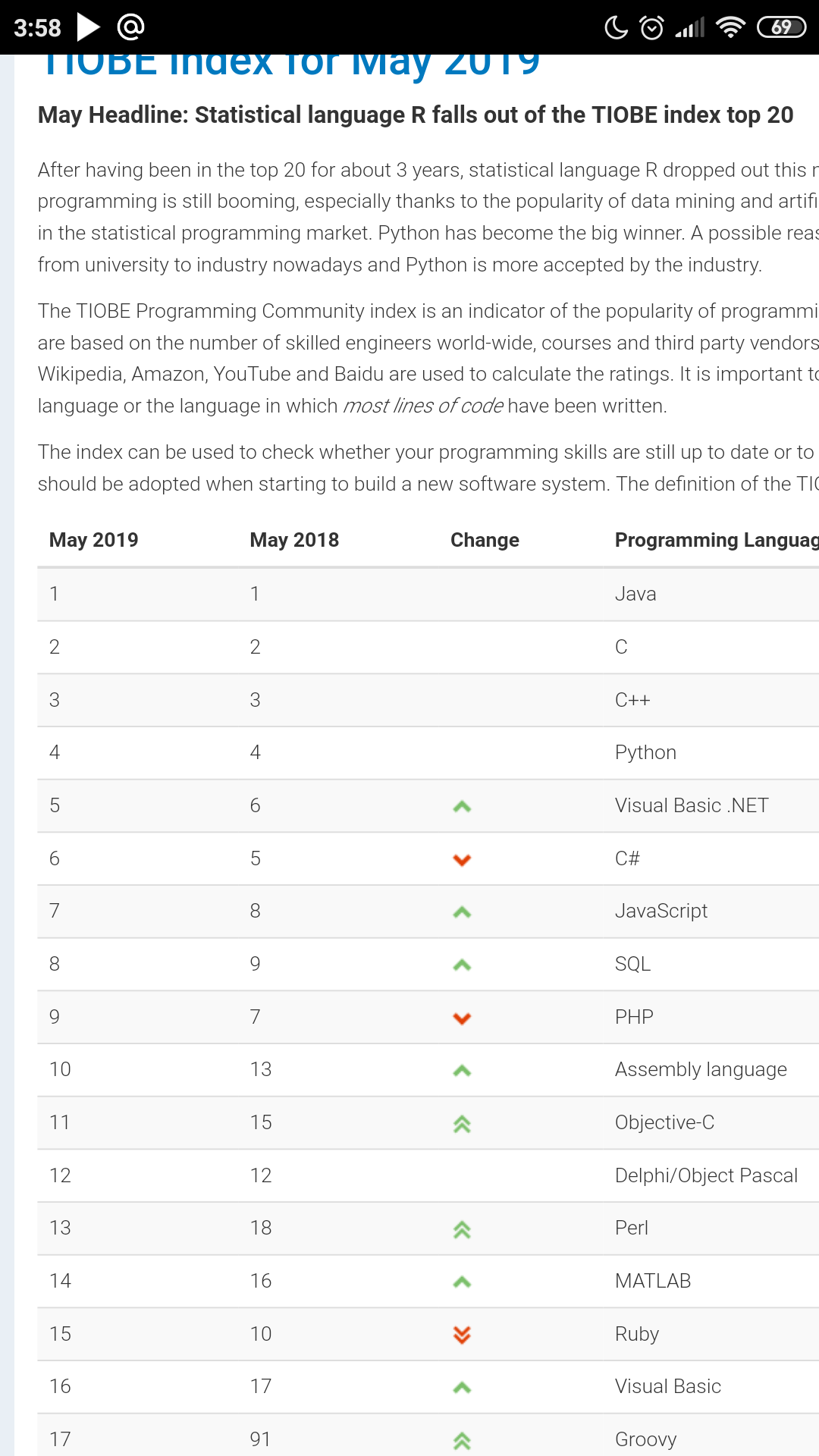Click the double red arrow beside Ruby
The width and height of the screenshot is (819, 1456).
(462, 1335)
